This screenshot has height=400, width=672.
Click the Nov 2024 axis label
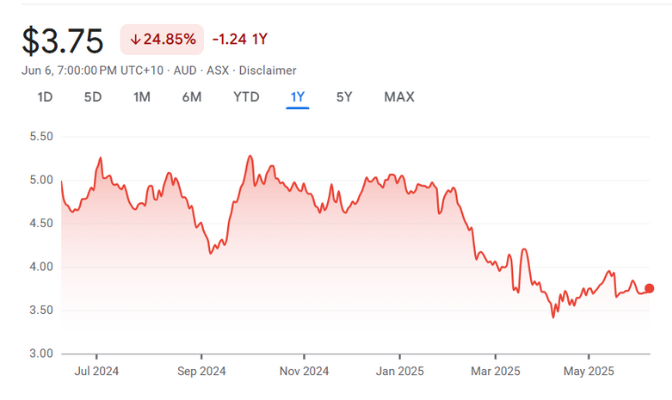[303, 372]
